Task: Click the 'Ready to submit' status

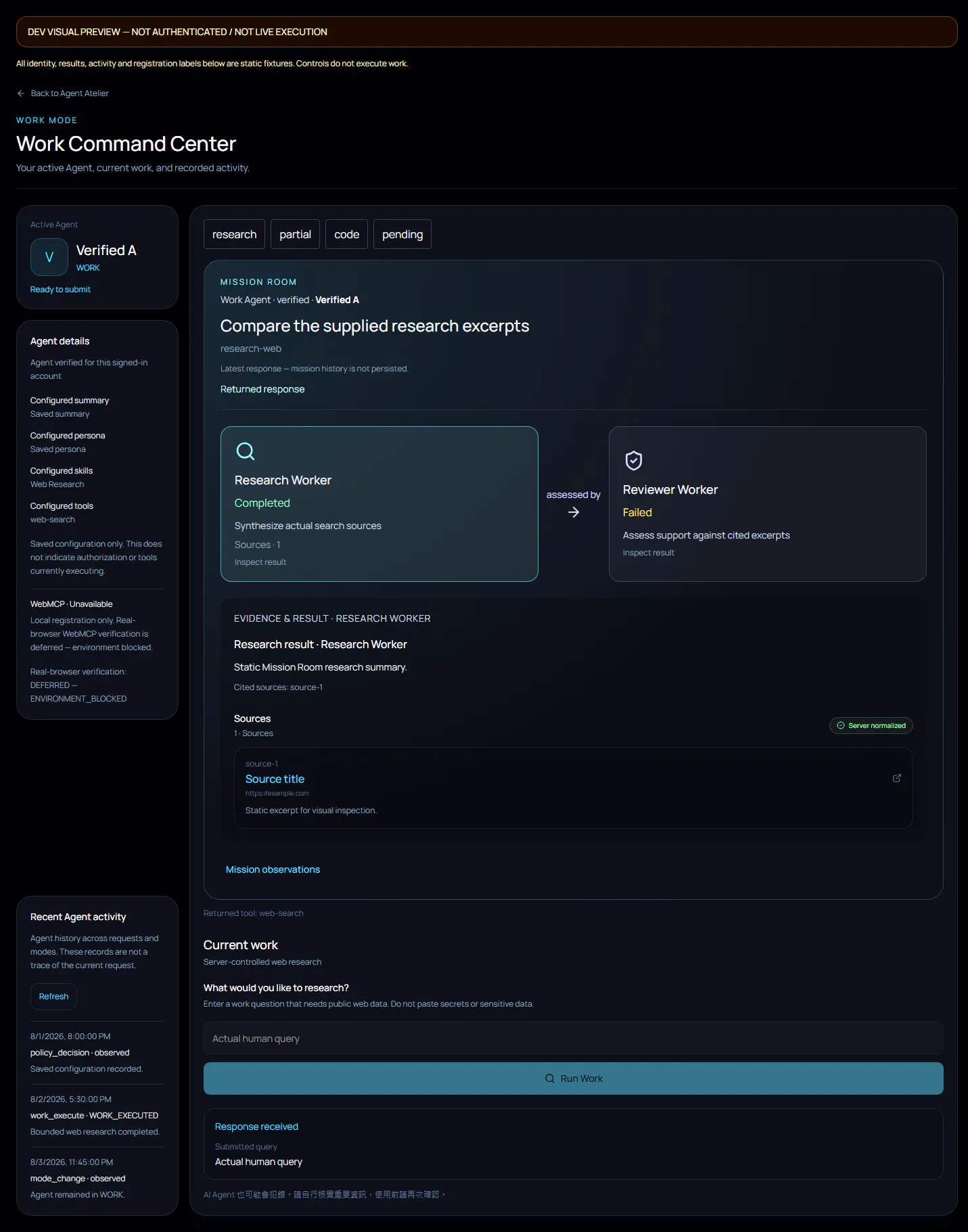Action: coord(60,290)
